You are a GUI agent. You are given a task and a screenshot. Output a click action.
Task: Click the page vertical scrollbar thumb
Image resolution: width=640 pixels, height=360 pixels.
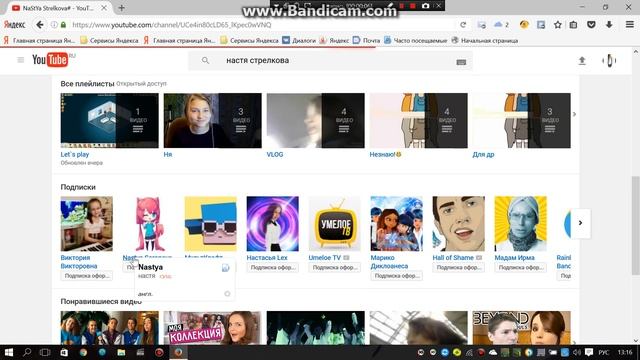(636, 225)
